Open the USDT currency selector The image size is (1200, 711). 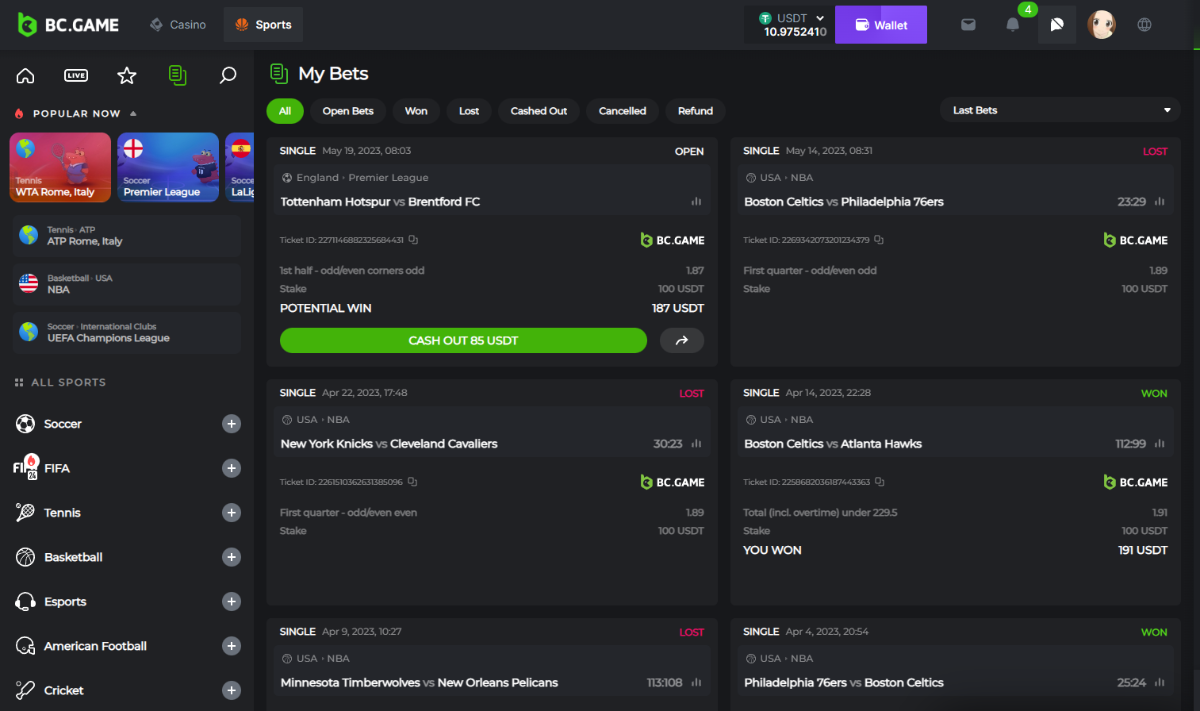(794, 18)
